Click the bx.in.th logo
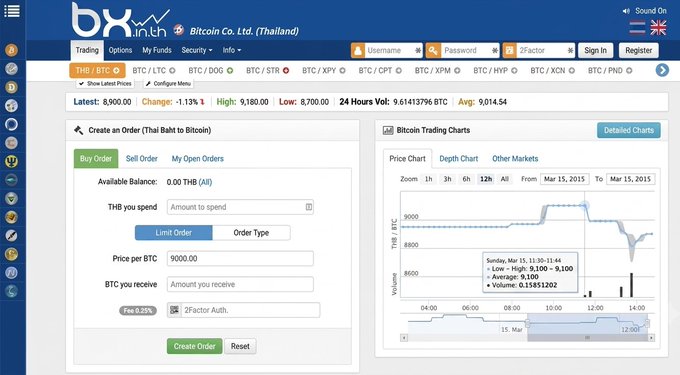 (121, 20)
